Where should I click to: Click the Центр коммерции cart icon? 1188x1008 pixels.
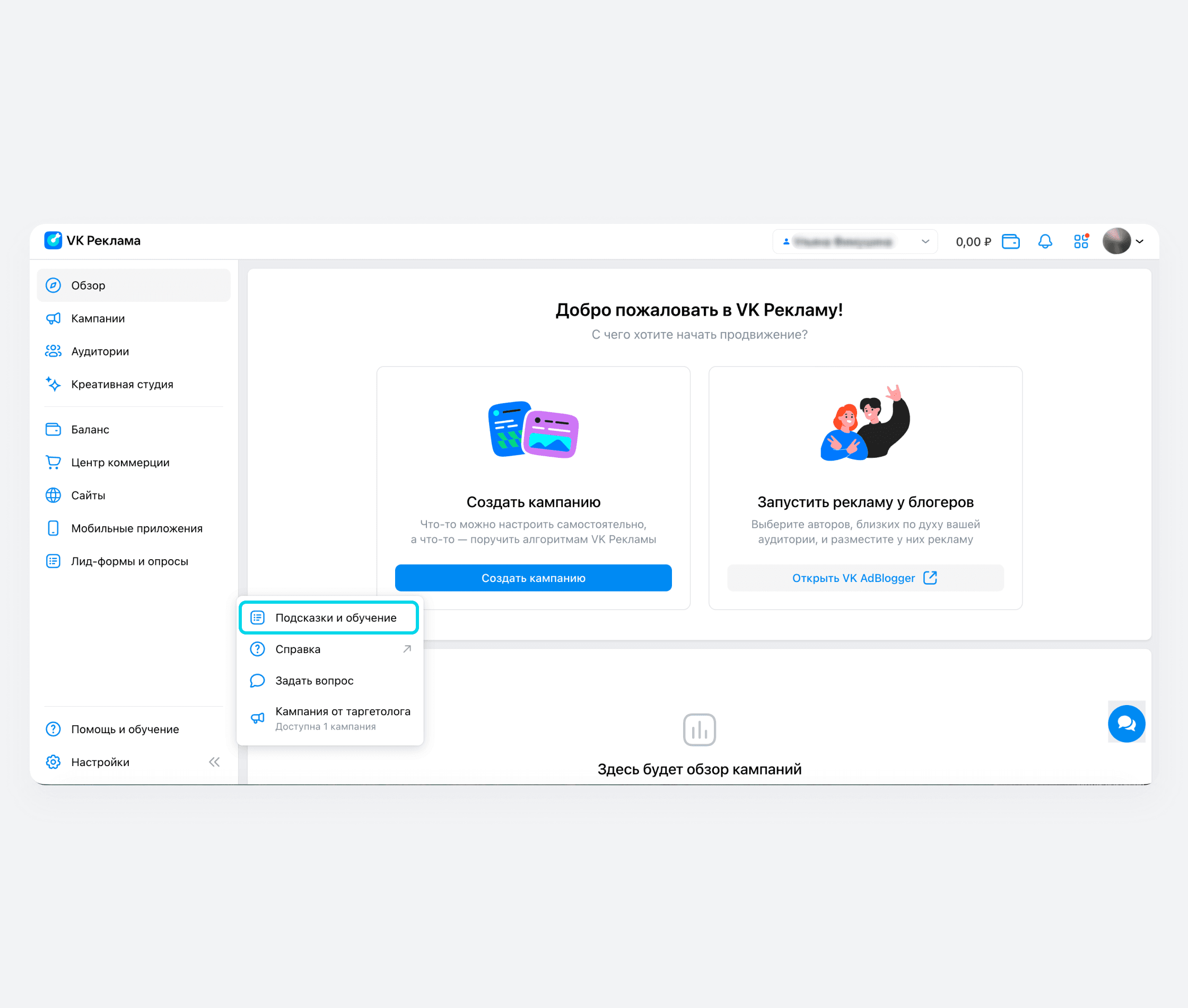[53, 462]
